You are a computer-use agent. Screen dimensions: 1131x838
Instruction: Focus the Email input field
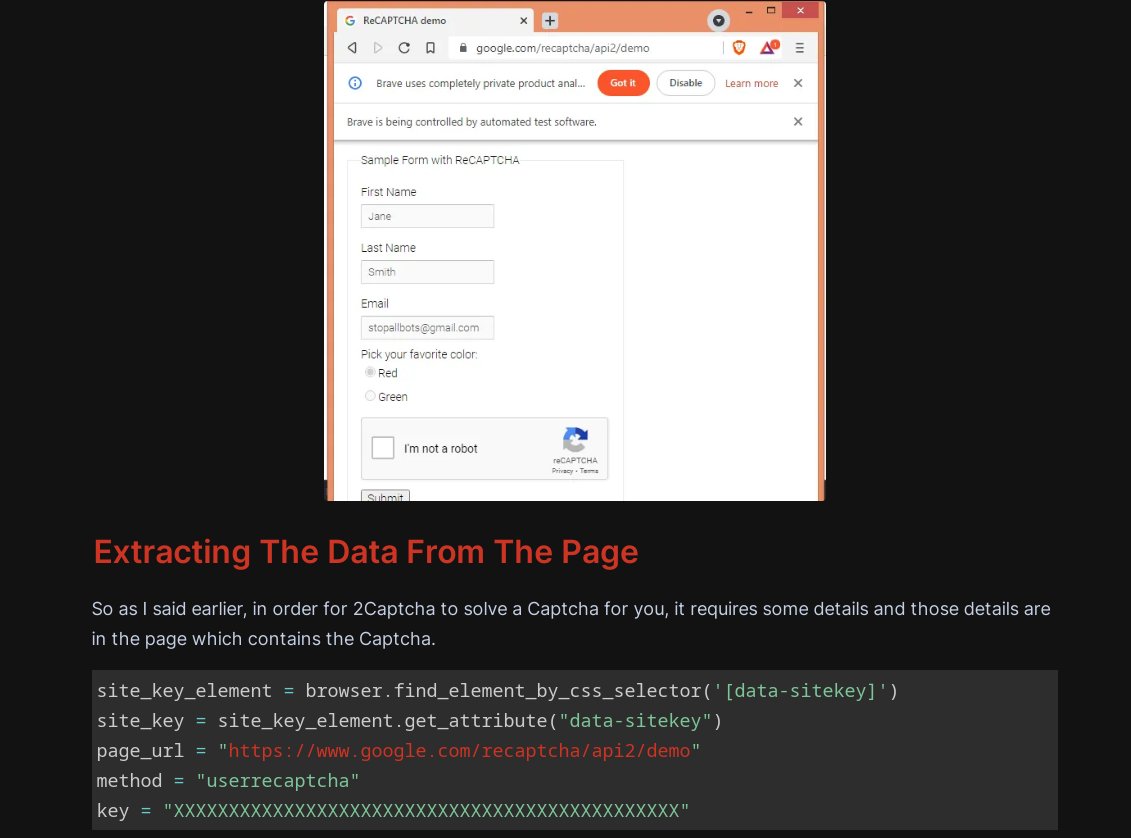(x=427, y=327)
